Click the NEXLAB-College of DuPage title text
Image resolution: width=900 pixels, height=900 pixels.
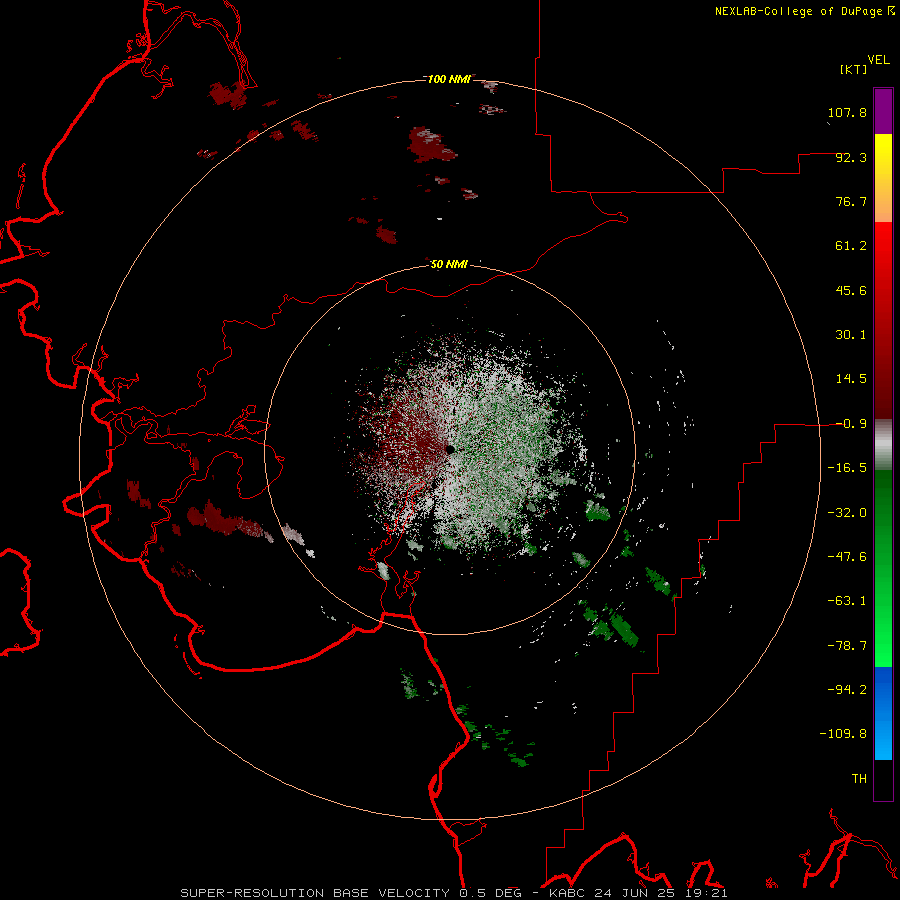click(798, 11)
